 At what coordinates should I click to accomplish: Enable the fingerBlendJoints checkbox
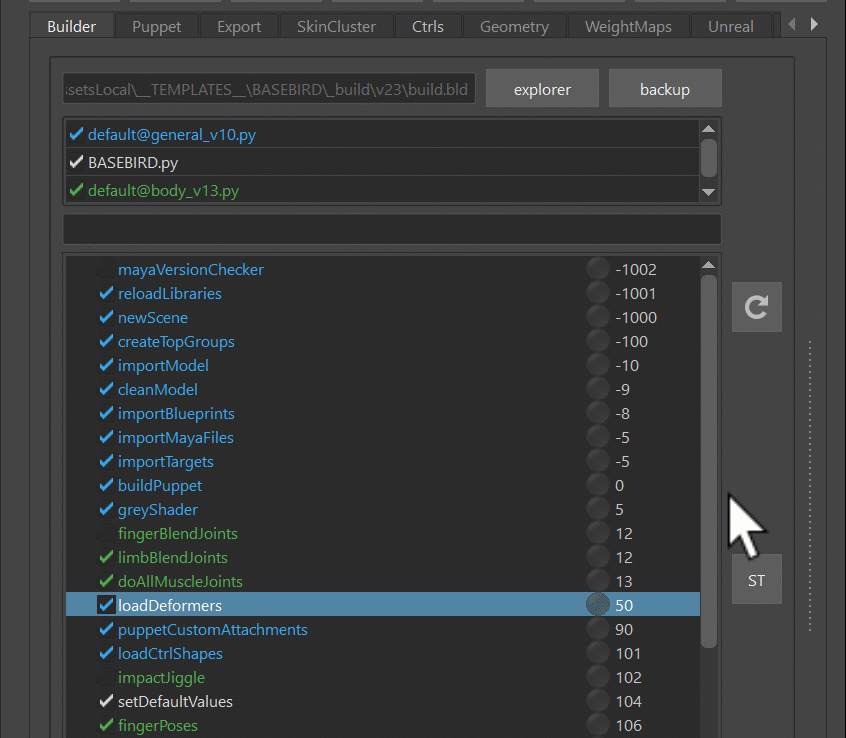click(106, 534)
